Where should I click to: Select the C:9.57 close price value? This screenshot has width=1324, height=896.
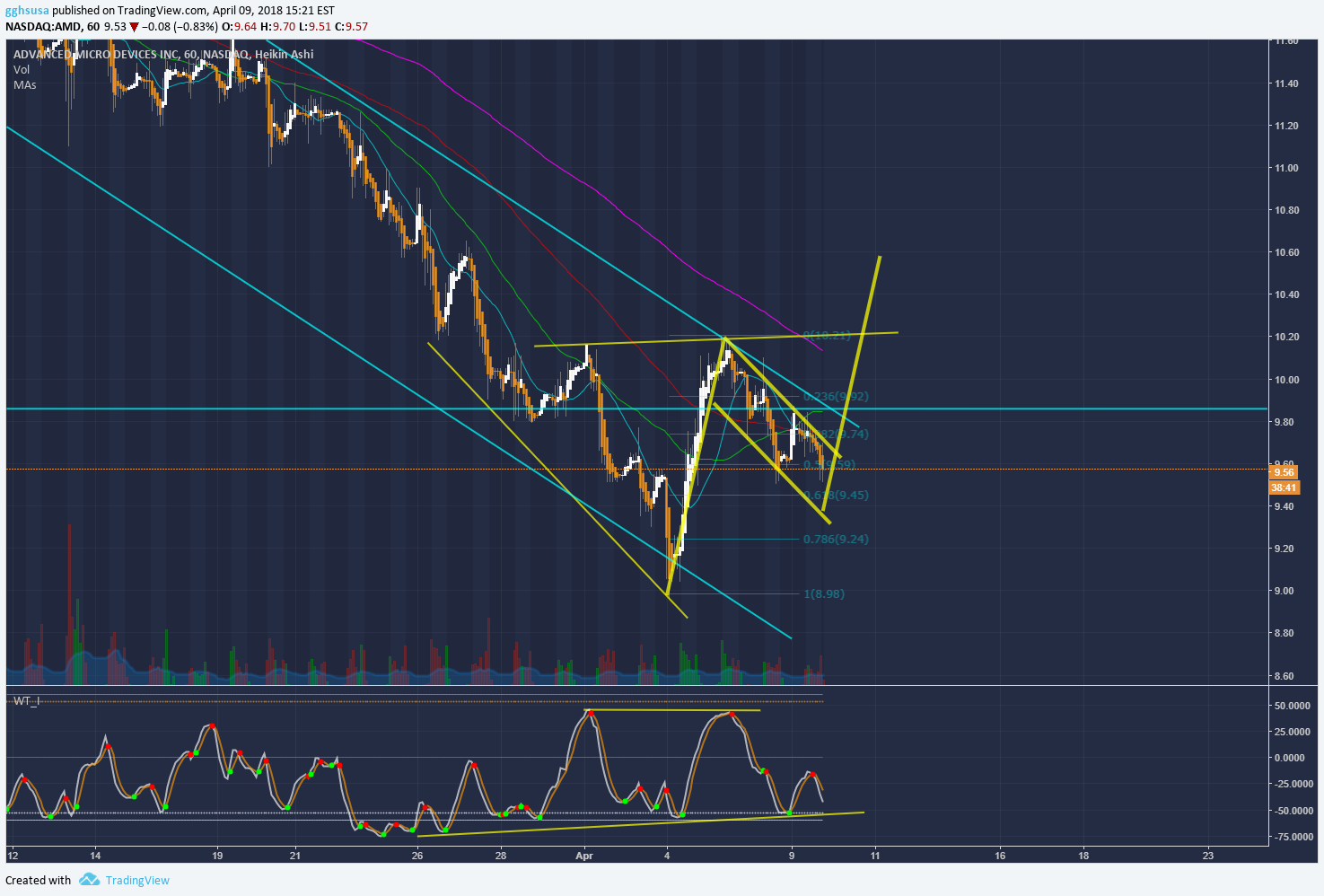[352, 26]
